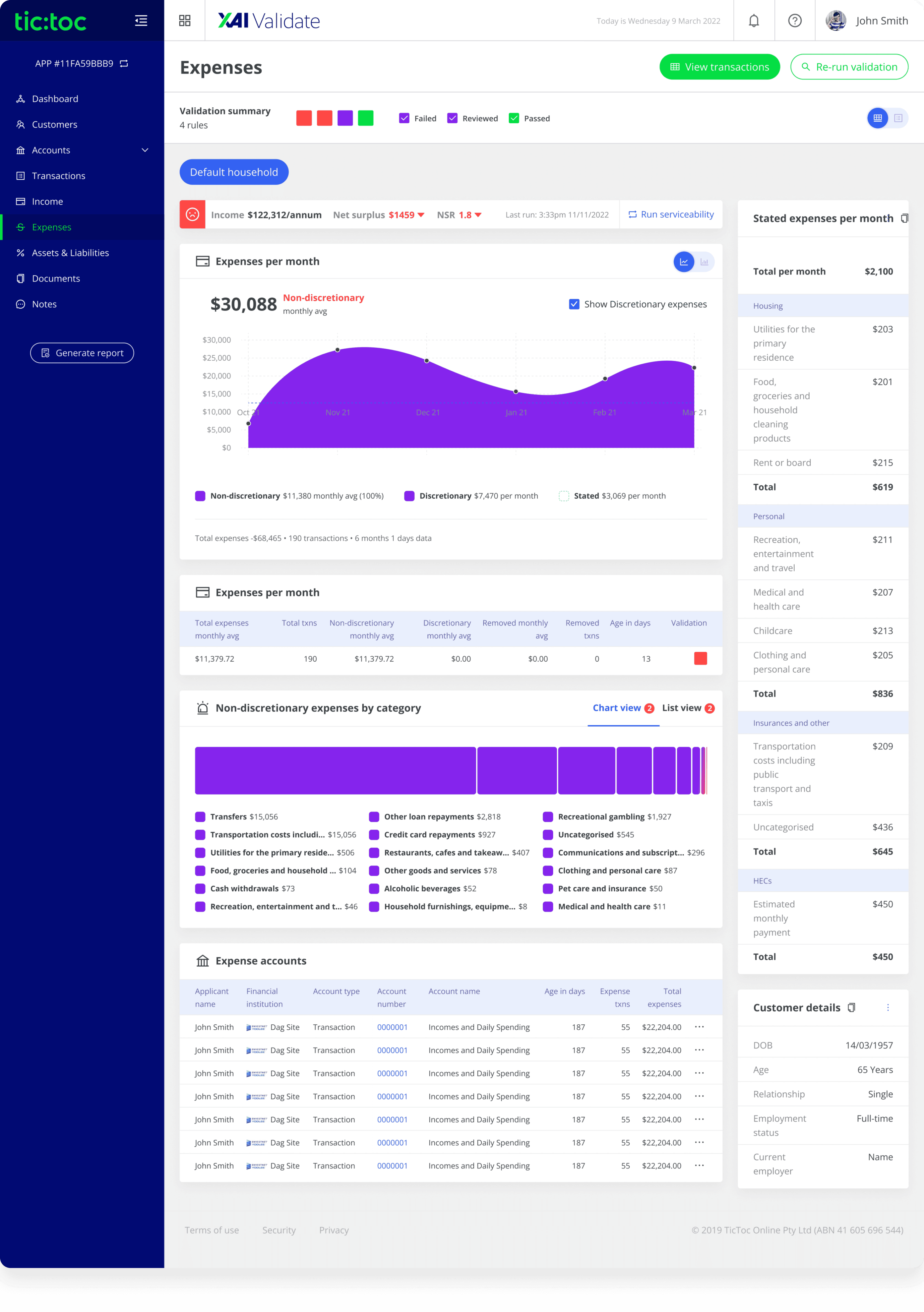This screenshot has width=924, height=1312.
Task: Select validation summary list view
Action: click(898, 118)
